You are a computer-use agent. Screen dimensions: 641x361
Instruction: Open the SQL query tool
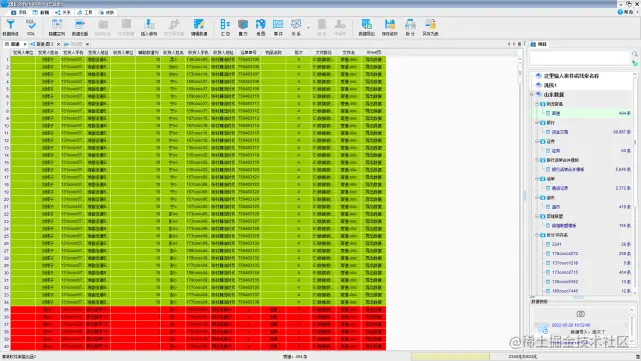31,27
